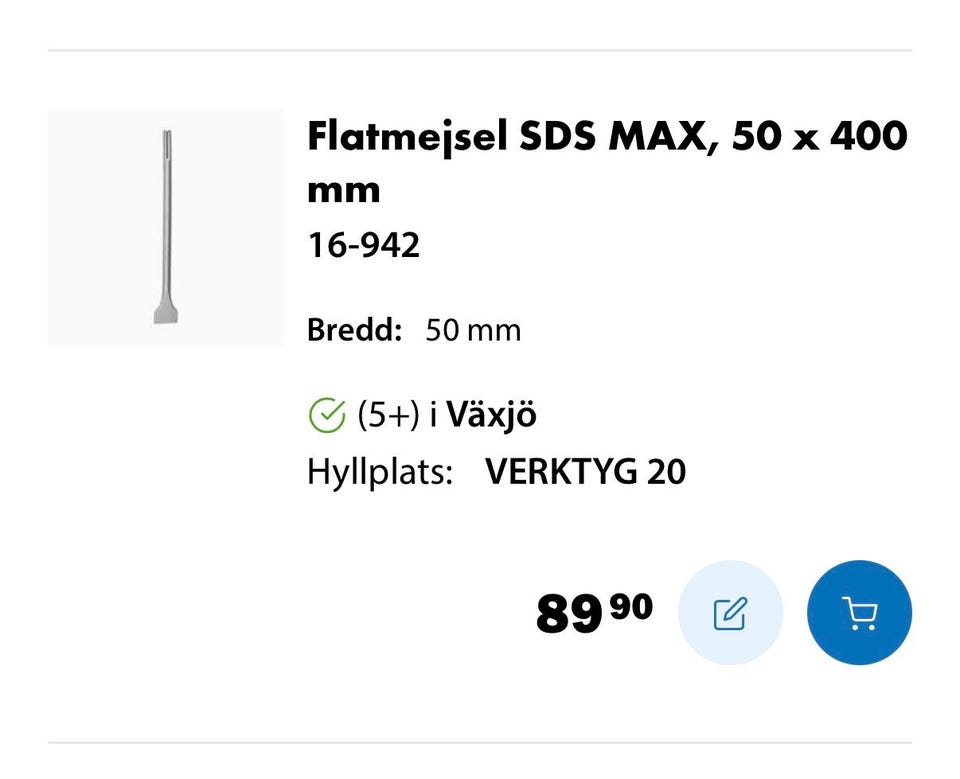The height and width of the screenshot is (779, 960).
Task: Click the pencil edit note icon
Action: coord(730,612)
